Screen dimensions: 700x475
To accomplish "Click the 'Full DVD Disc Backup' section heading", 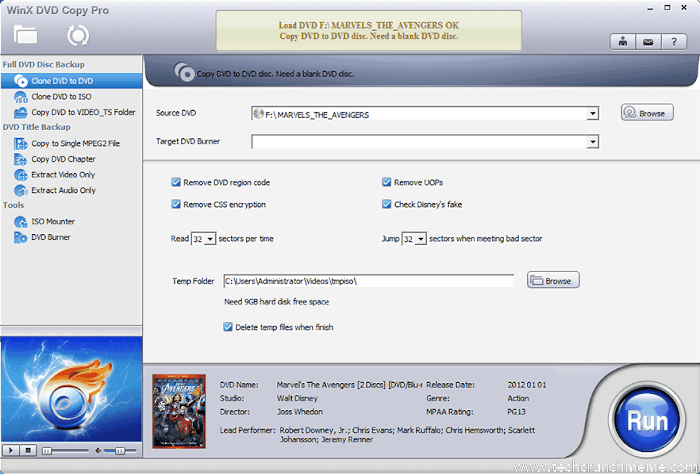I will point(44,65).
